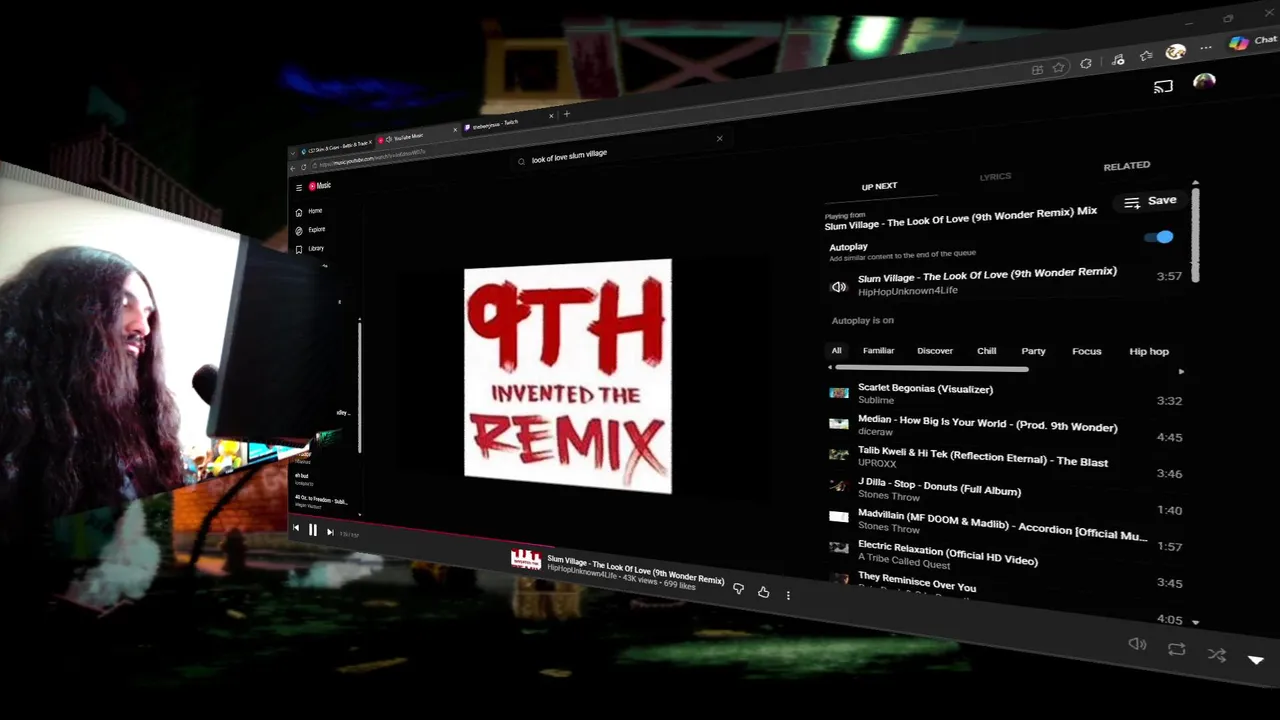
Task: Save the queue to a playlist
Action: click(x=1150, y=201)
